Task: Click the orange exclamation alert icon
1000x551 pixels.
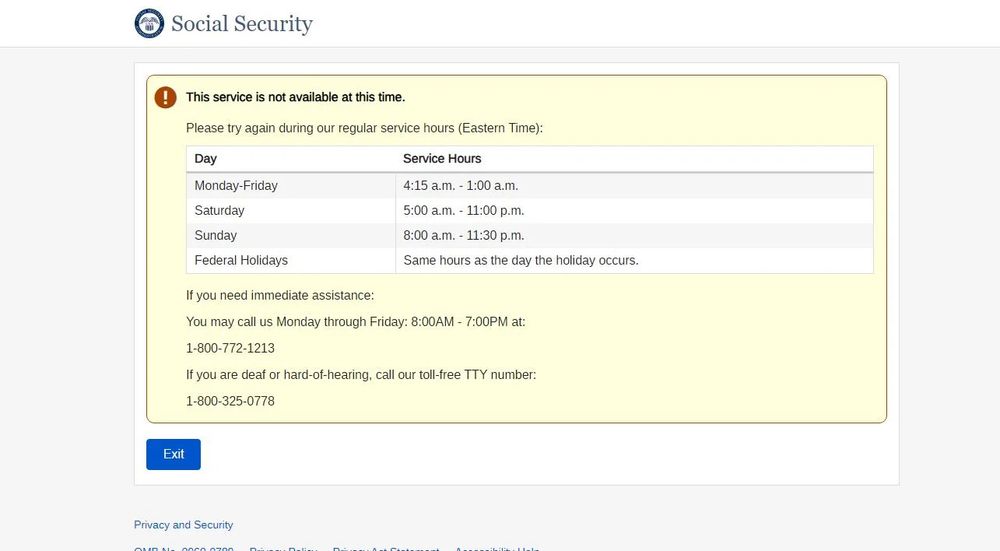Action: 165,98
